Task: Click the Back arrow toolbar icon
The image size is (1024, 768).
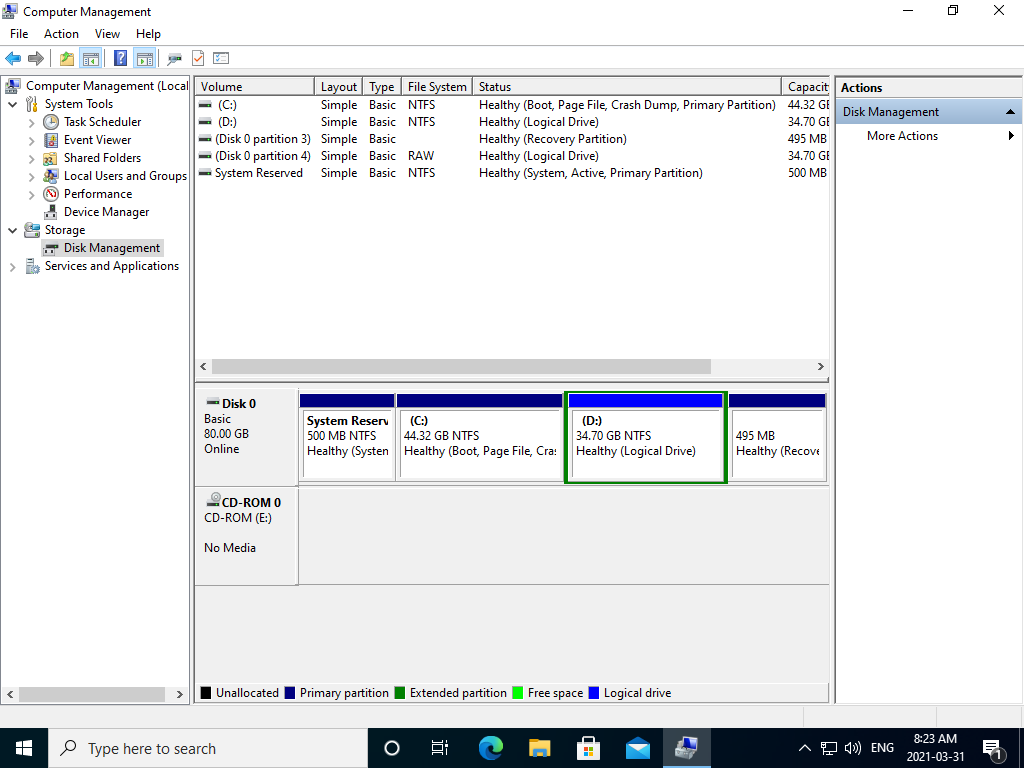Action: click(13, 59)
